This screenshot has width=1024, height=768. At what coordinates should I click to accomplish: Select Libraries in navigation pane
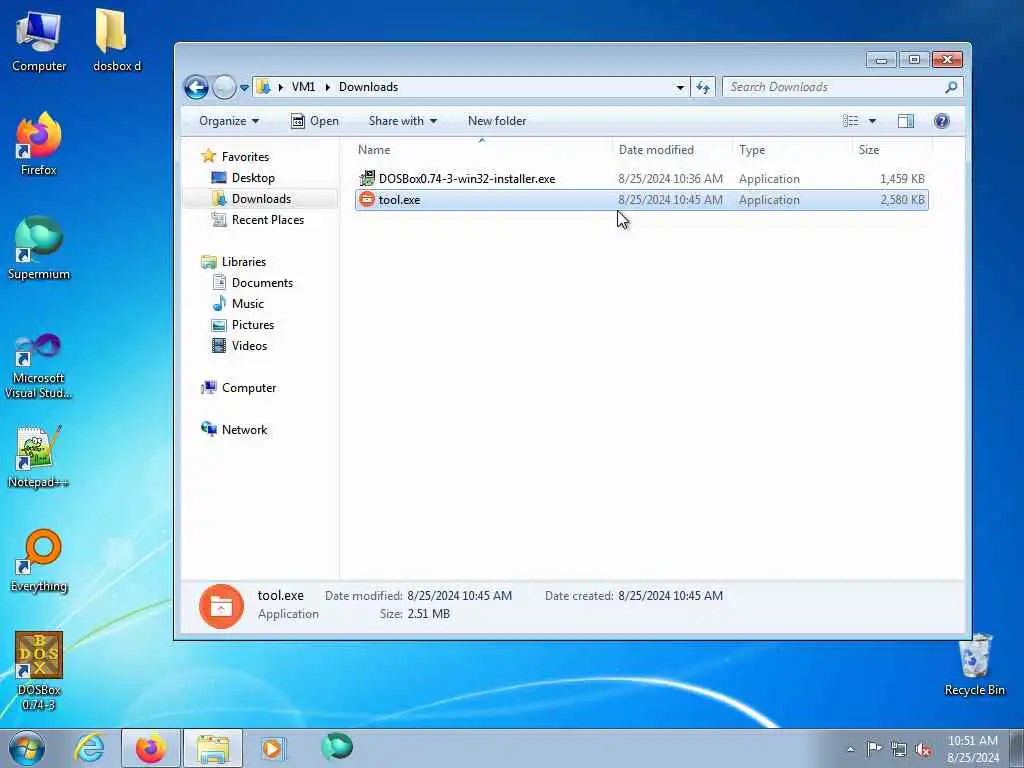(244, 262)
